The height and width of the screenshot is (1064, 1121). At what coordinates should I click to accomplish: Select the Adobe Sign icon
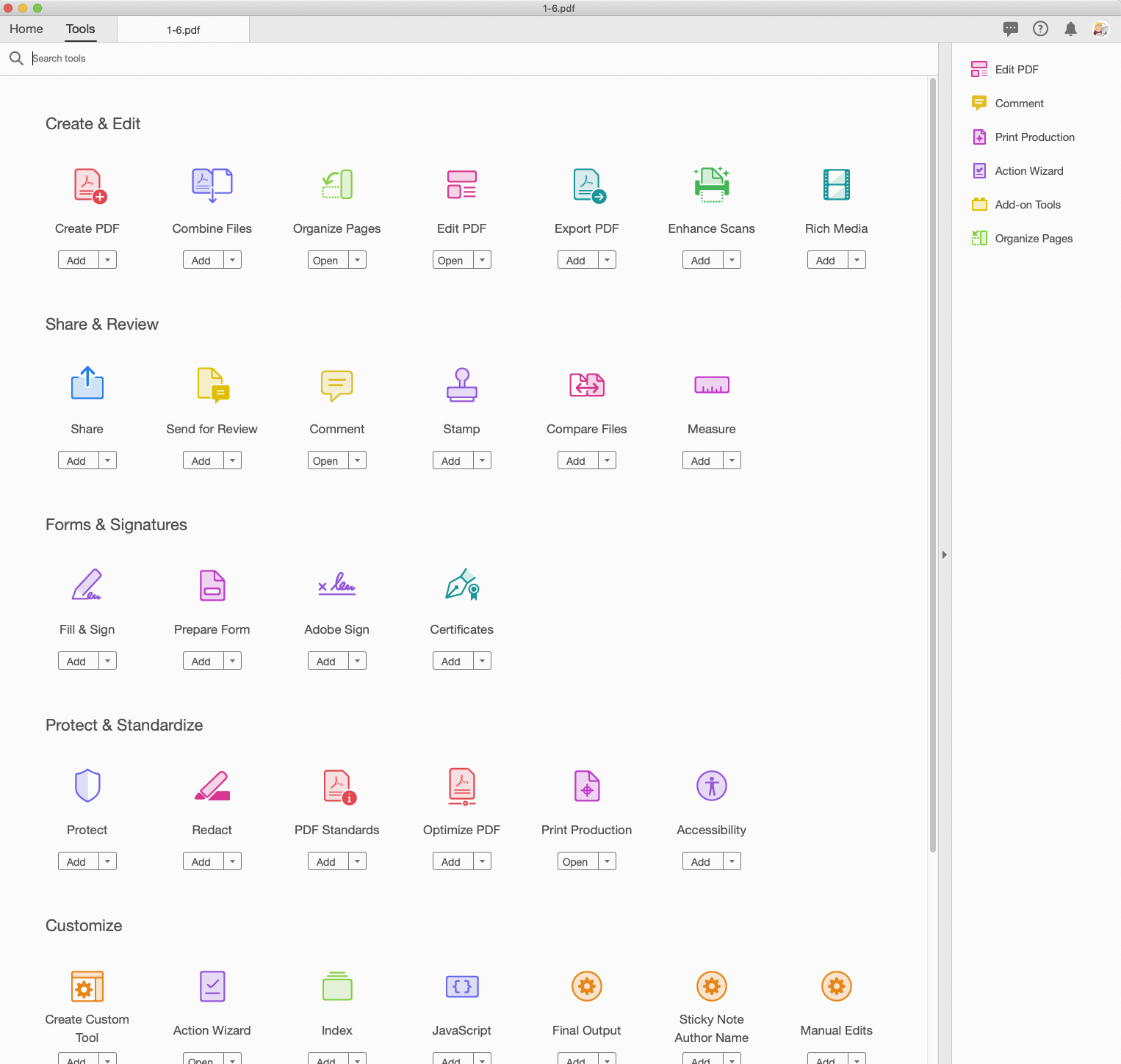pyautogui.click(x=337, y=584)
